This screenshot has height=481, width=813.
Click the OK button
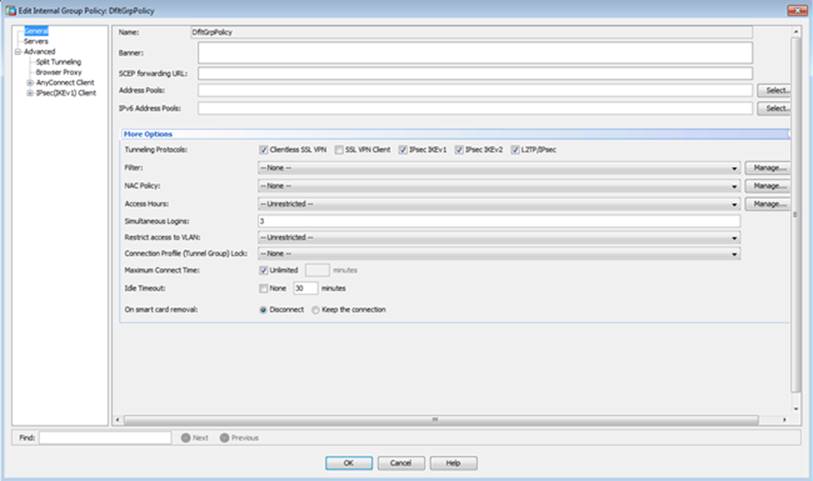[348, 463]
